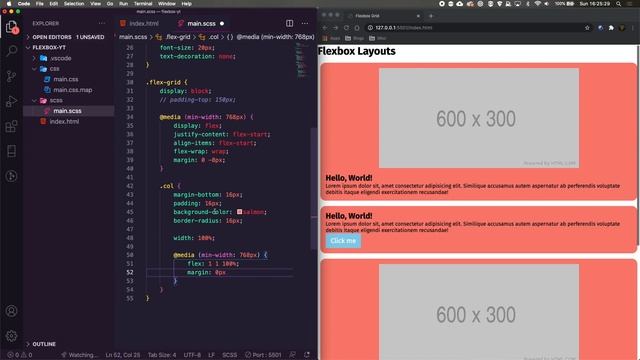Open the editor More Actions menu
This screenshot has height=360, width=640.
coord(304,23)
